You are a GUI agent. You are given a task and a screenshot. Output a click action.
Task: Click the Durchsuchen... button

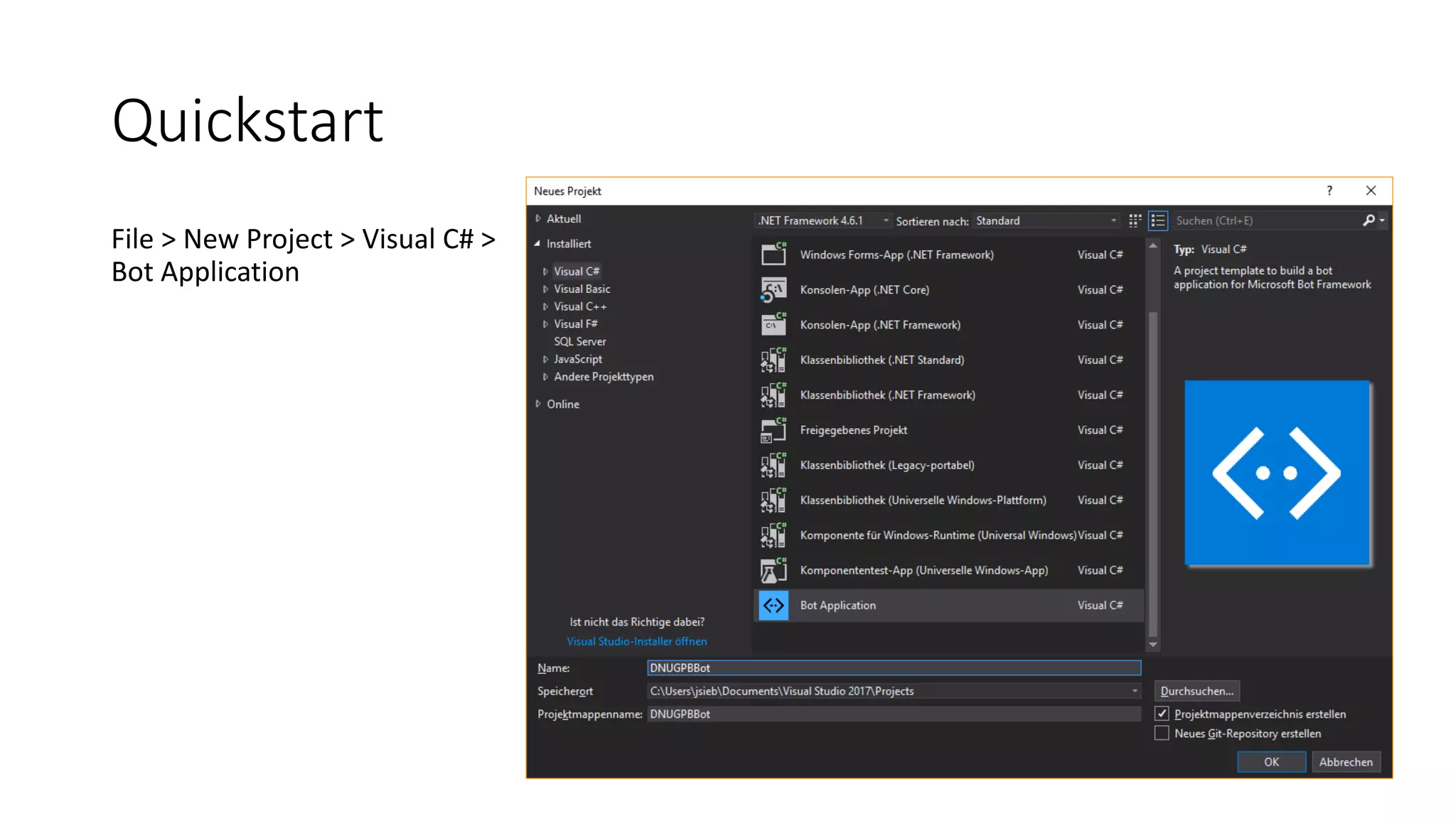1197,691
